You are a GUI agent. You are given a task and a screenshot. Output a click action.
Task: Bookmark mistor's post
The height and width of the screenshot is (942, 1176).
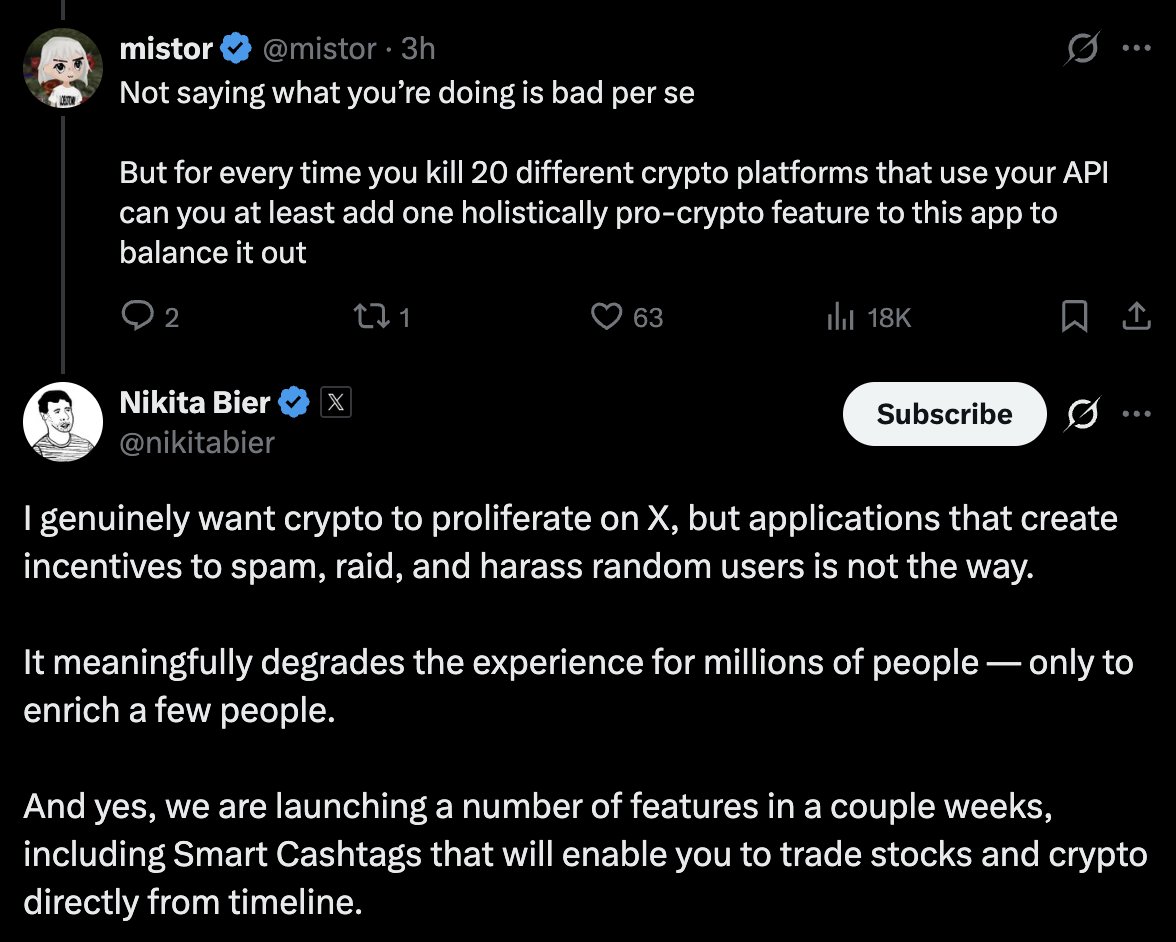tap(1073, 317)
